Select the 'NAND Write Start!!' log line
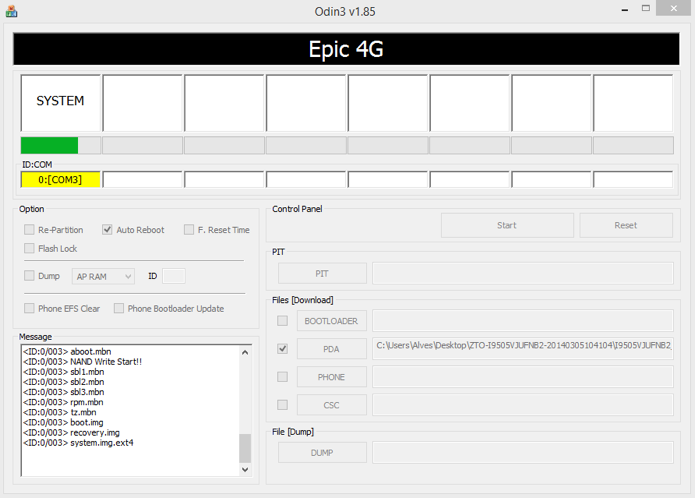 pos(82,362)
